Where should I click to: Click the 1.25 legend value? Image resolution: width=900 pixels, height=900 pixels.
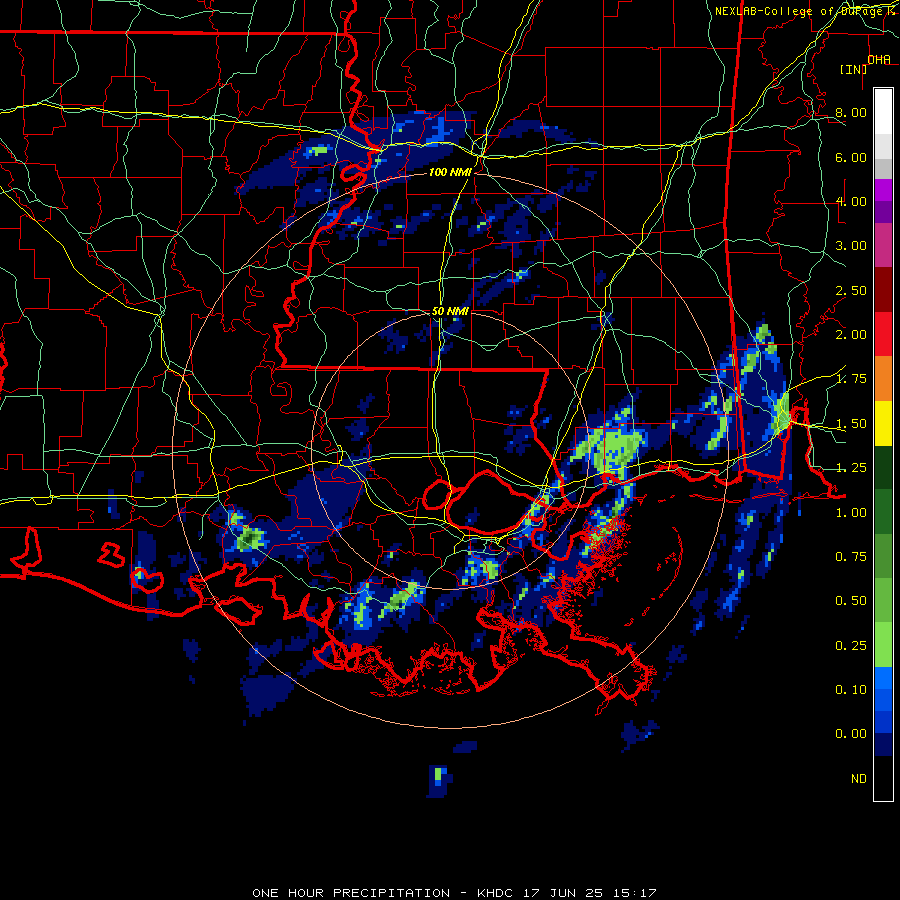pos(851,468)
